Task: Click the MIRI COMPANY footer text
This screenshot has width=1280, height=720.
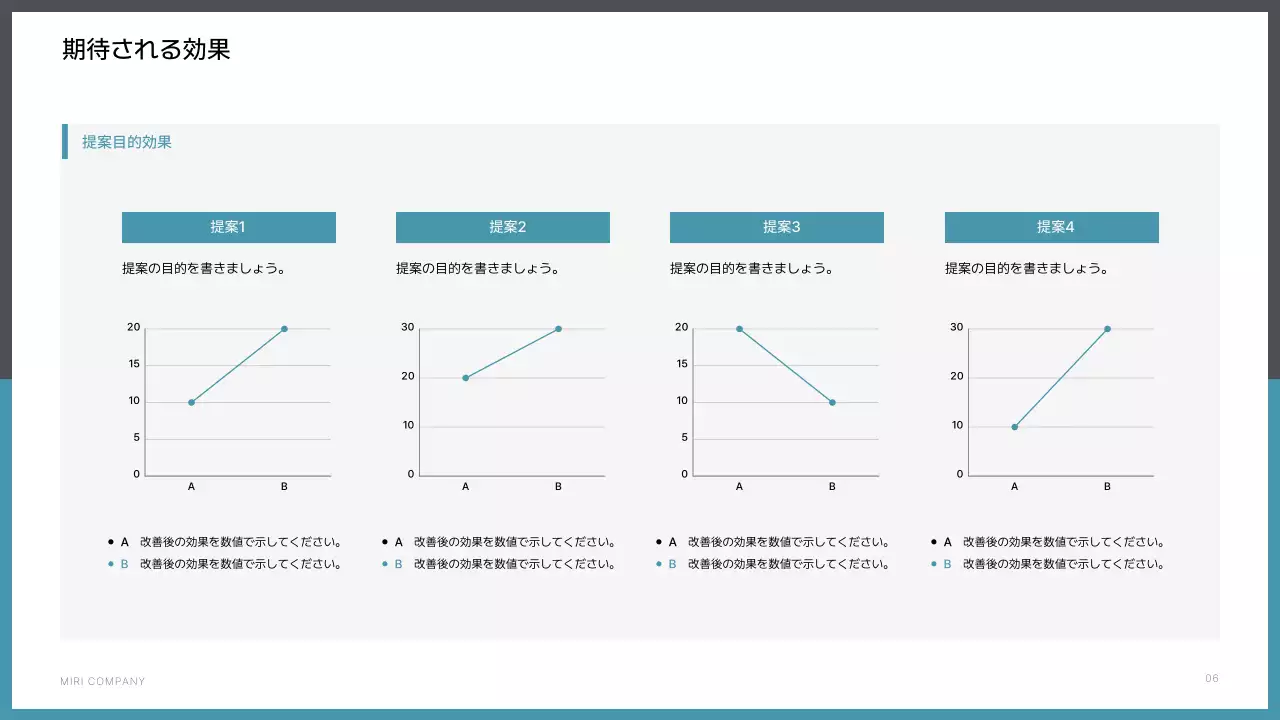Action: (x=101, y=681)
